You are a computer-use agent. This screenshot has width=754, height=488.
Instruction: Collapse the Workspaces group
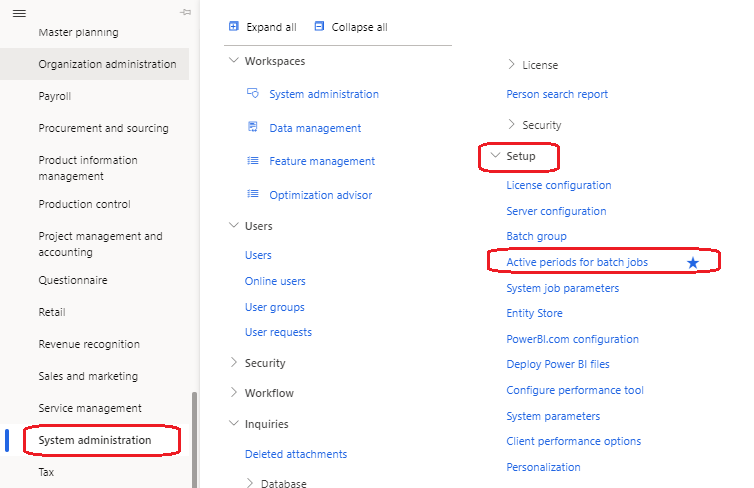tap(234, 61)
